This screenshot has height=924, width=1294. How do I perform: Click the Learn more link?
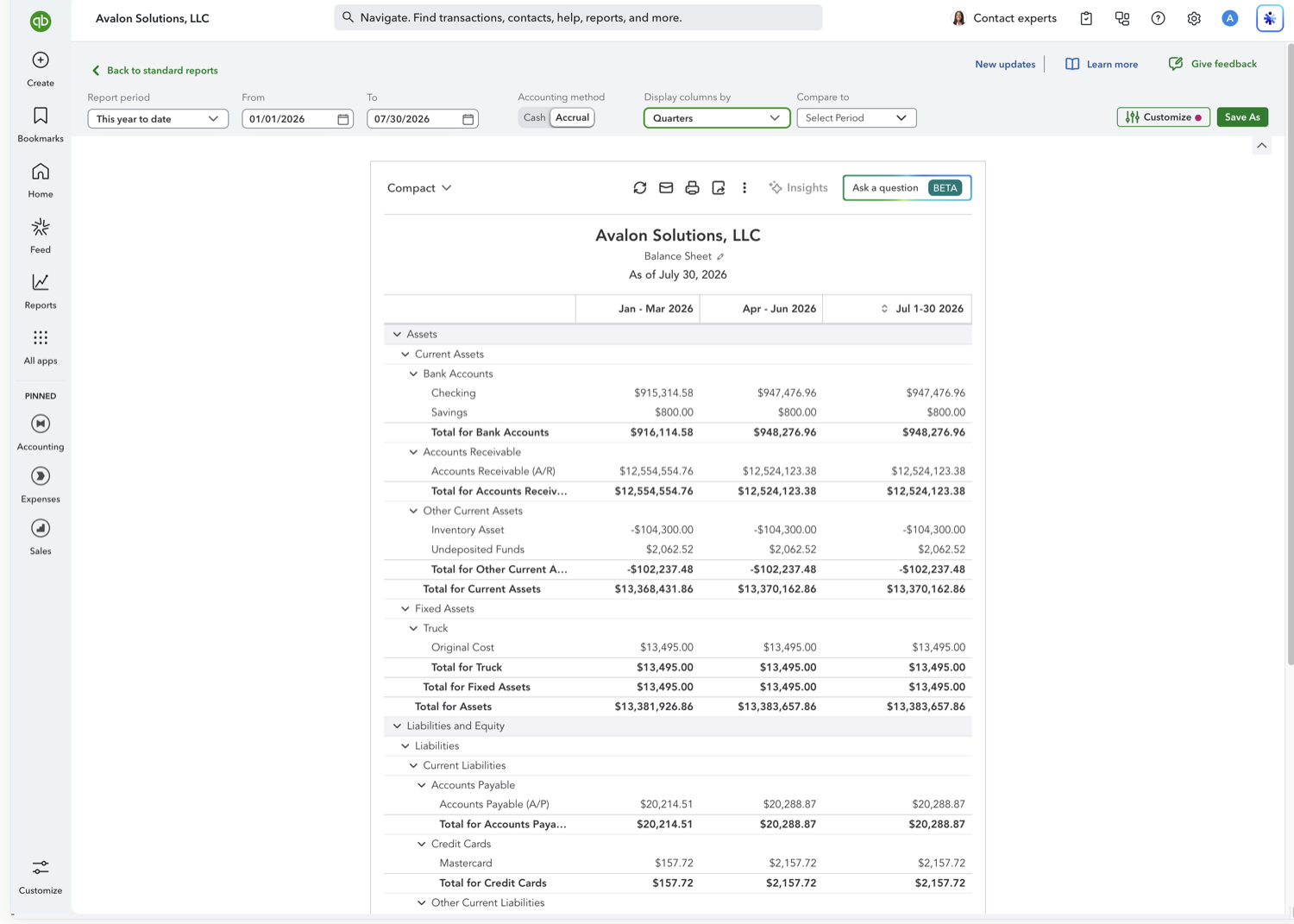[x=1102, y=64]
